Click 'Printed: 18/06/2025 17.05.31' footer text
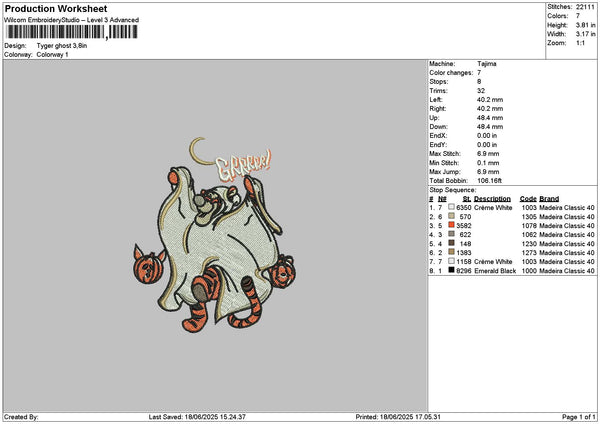The width and height of the screenshot is (600, 424). (x=398, y=417)
